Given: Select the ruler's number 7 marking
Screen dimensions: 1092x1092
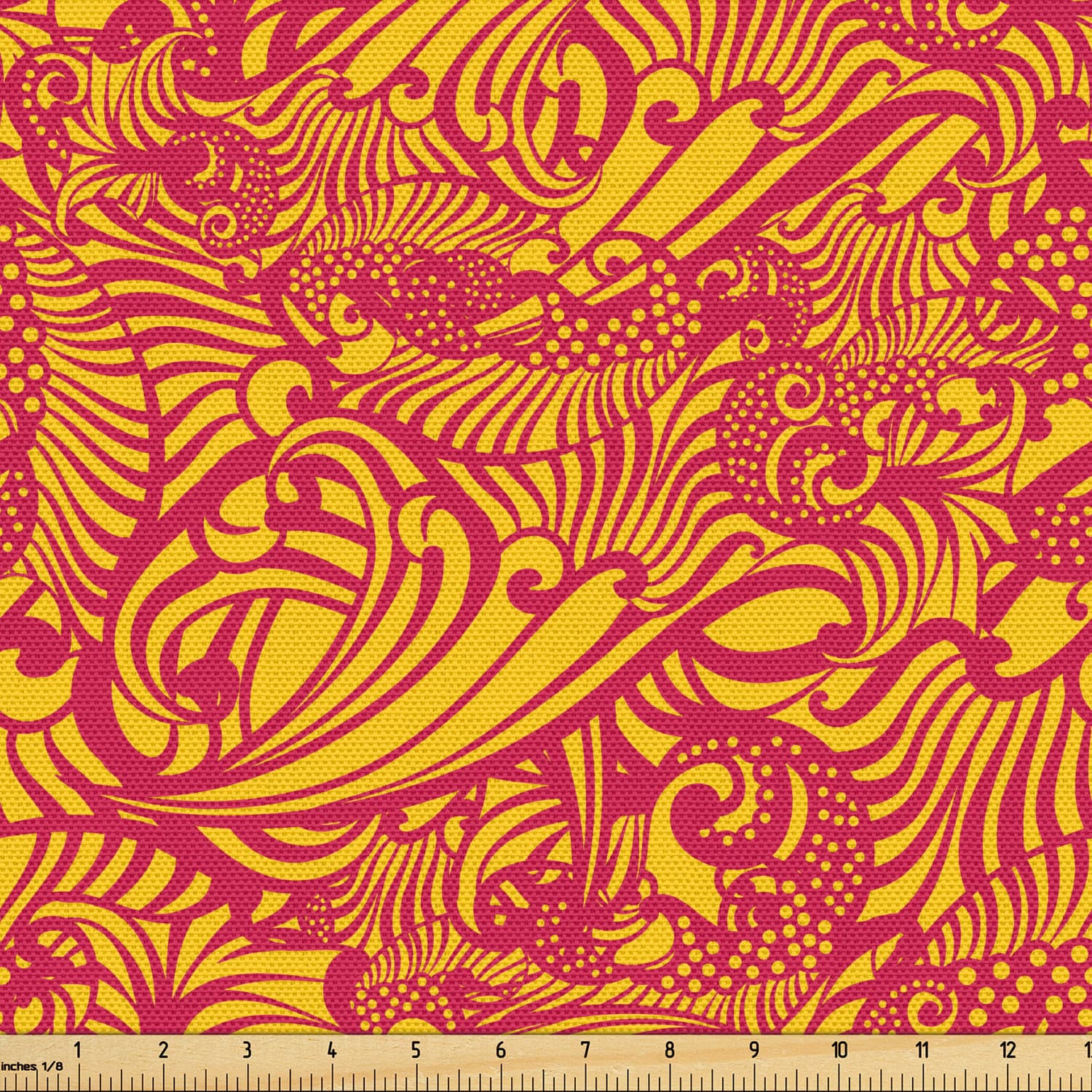Looking at the screenshot, I should 585,1051.
